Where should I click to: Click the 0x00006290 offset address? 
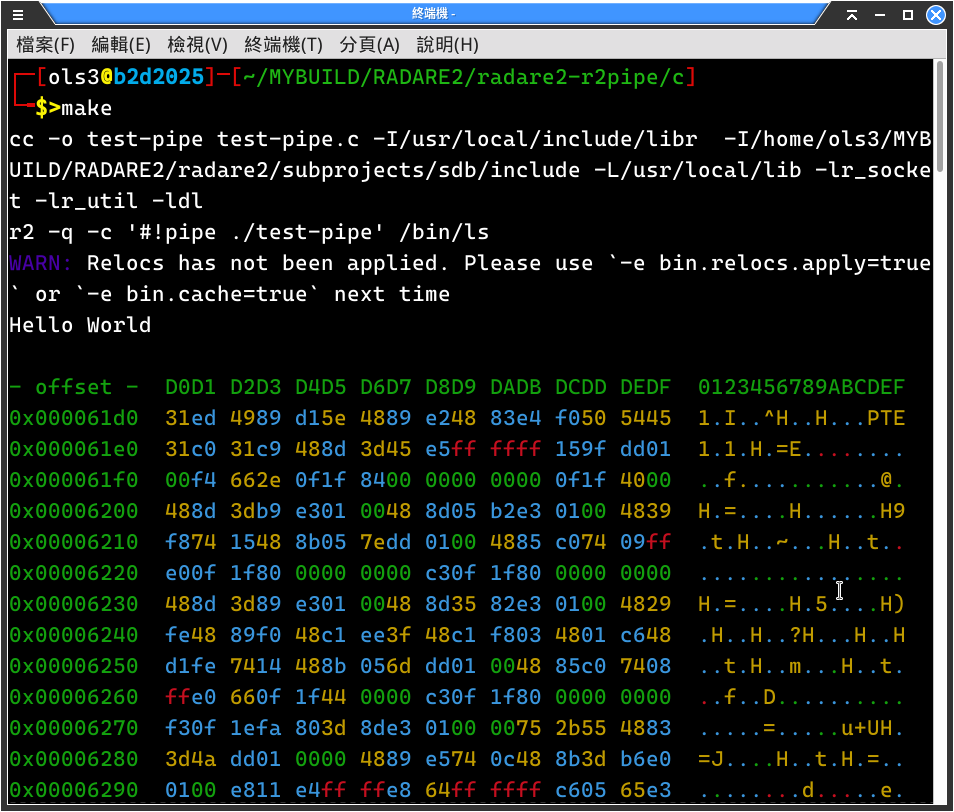(x=74, y=790)
